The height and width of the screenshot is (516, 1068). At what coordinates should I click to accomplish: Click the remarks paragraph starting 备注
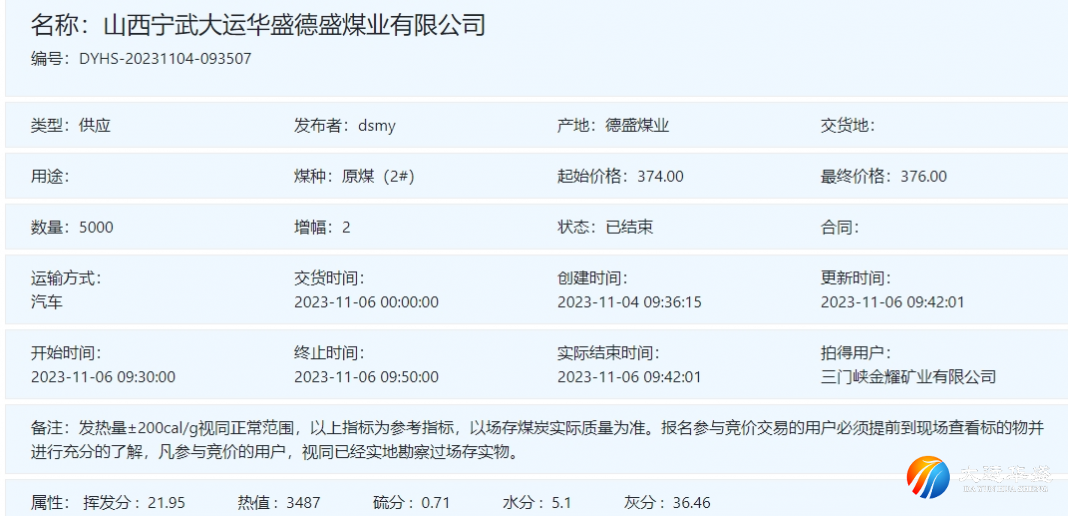pos(537,440)
